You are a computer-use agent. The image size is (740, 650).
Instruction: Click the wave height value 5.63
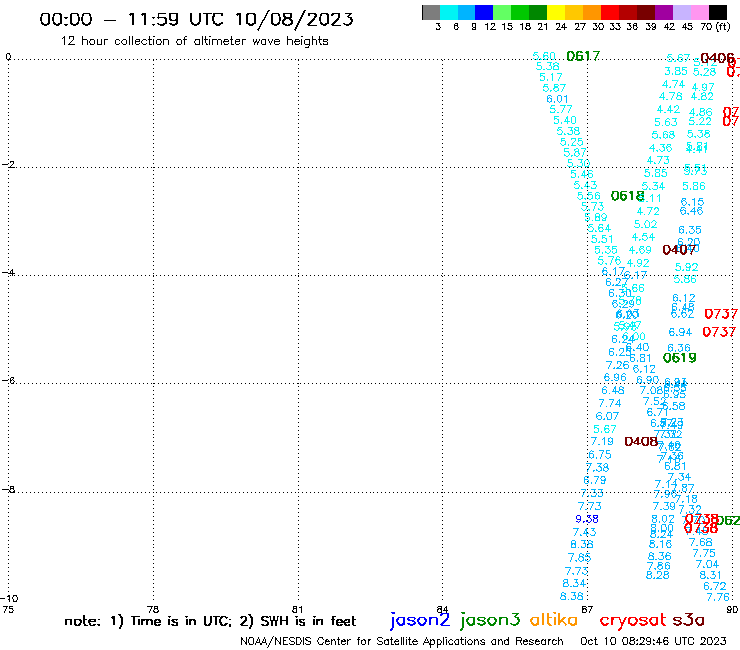click(x=665, y=122)
